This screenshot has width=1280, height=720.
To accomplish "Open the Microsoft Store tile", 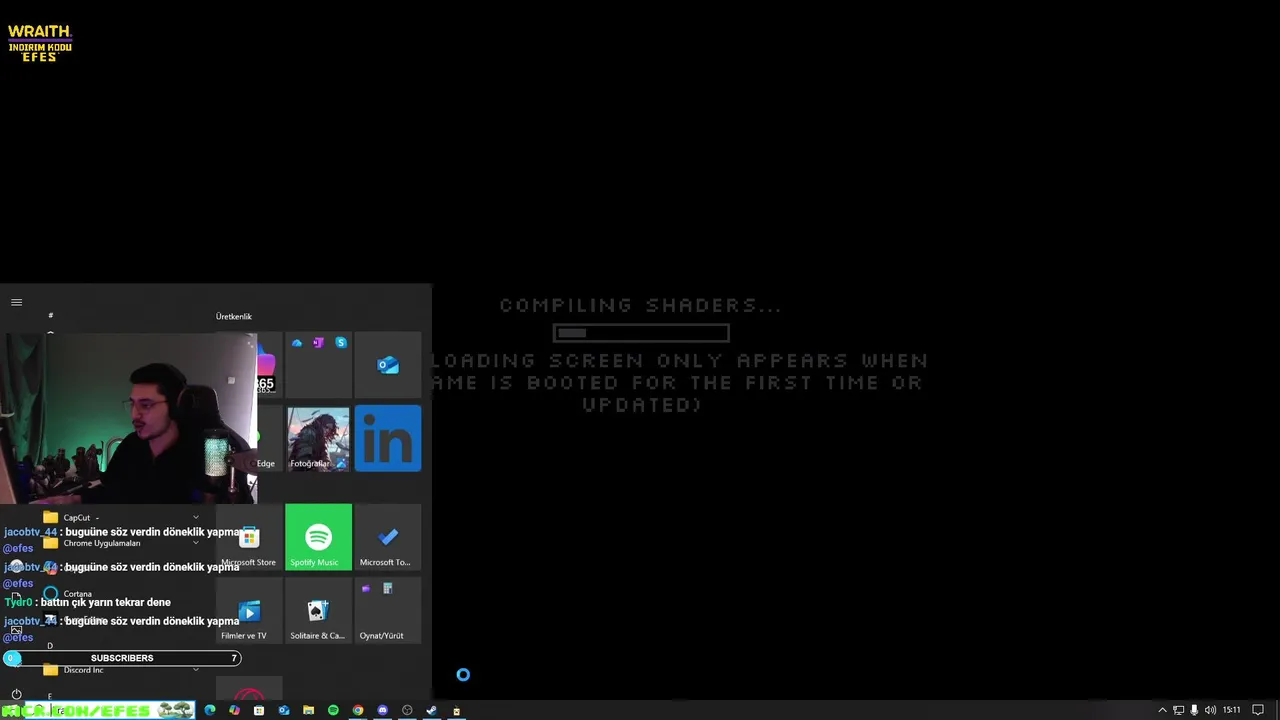I will [x=249, y=537].
